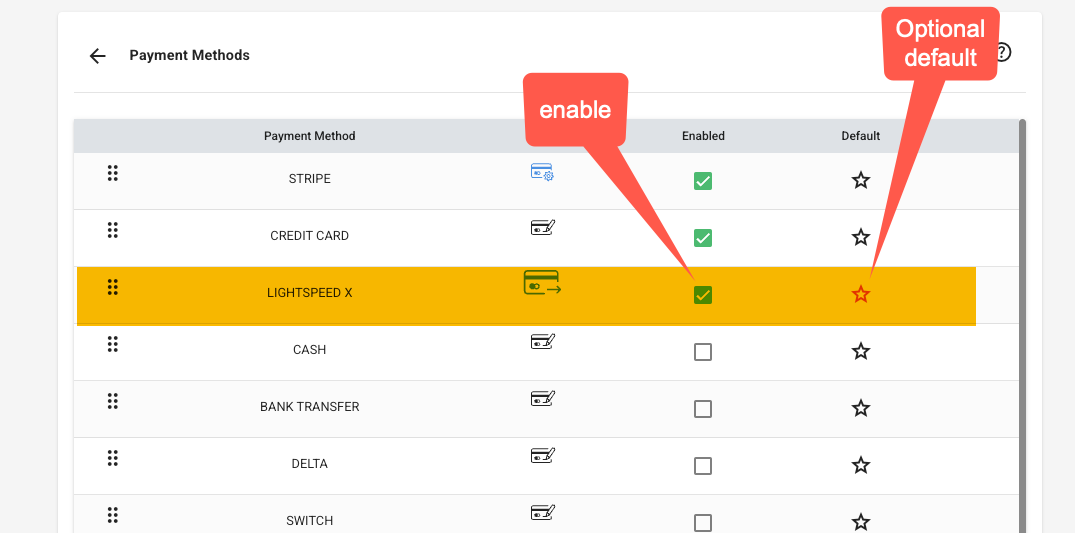Uncheck the CREDIT CARD enabled checkbox

pyautogui.click(x=703, y=238)
